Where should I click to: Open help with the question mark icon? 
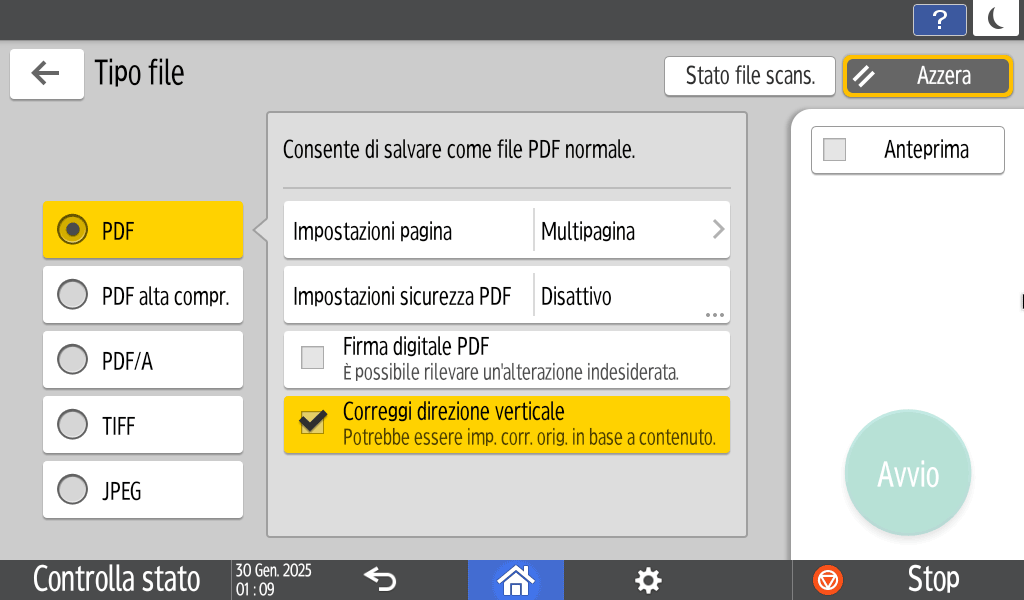coord(939,20)
